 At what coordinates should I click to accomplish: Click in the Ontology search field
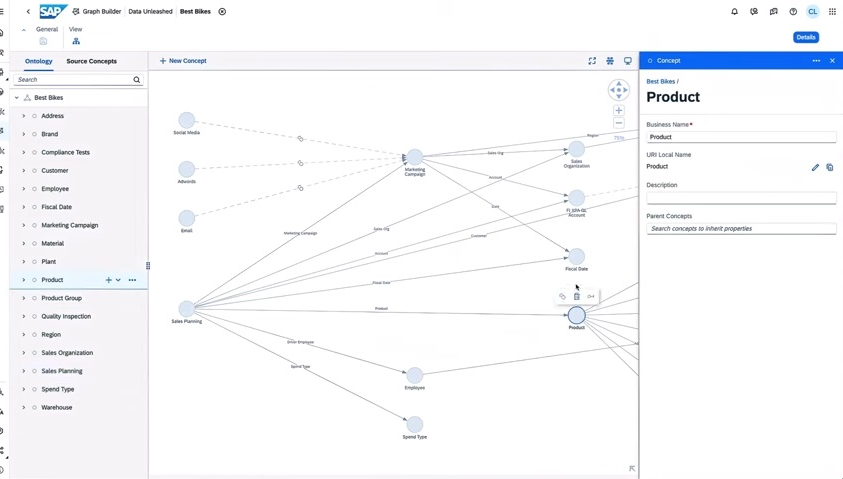tap(74, 80)
